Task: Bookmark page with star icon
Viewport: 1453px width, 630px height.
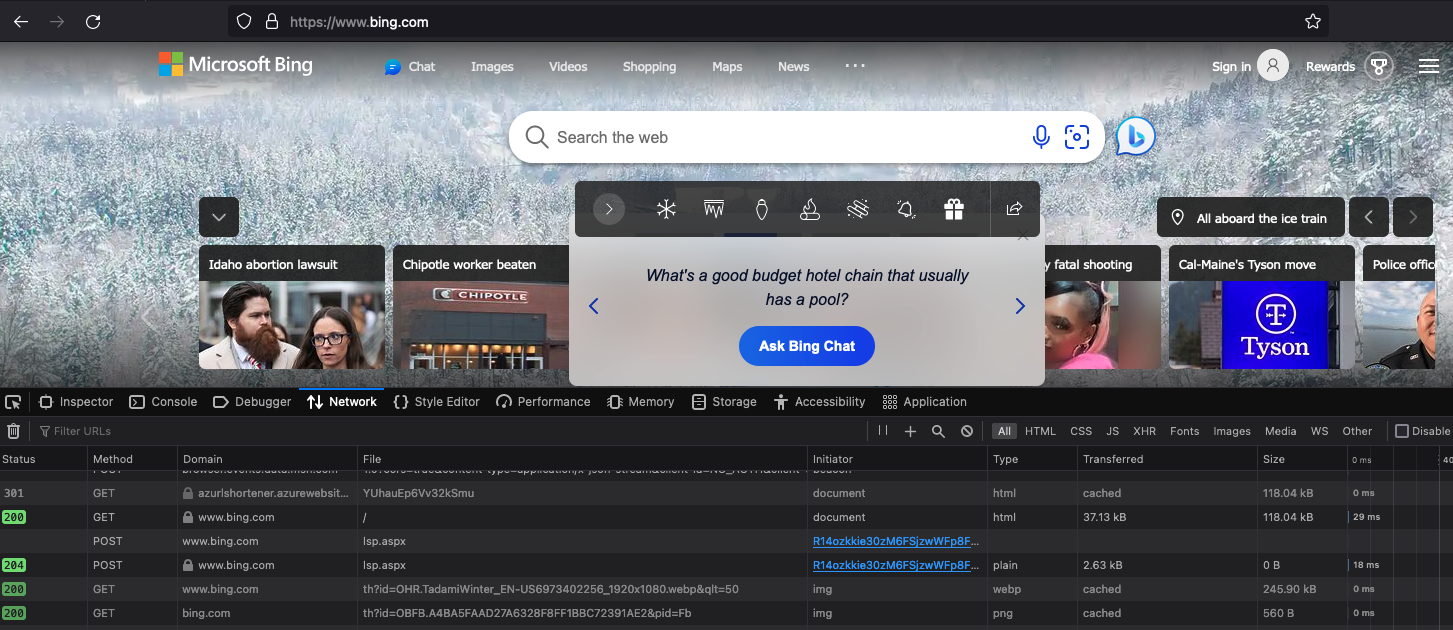Action: pos(1313,21)
